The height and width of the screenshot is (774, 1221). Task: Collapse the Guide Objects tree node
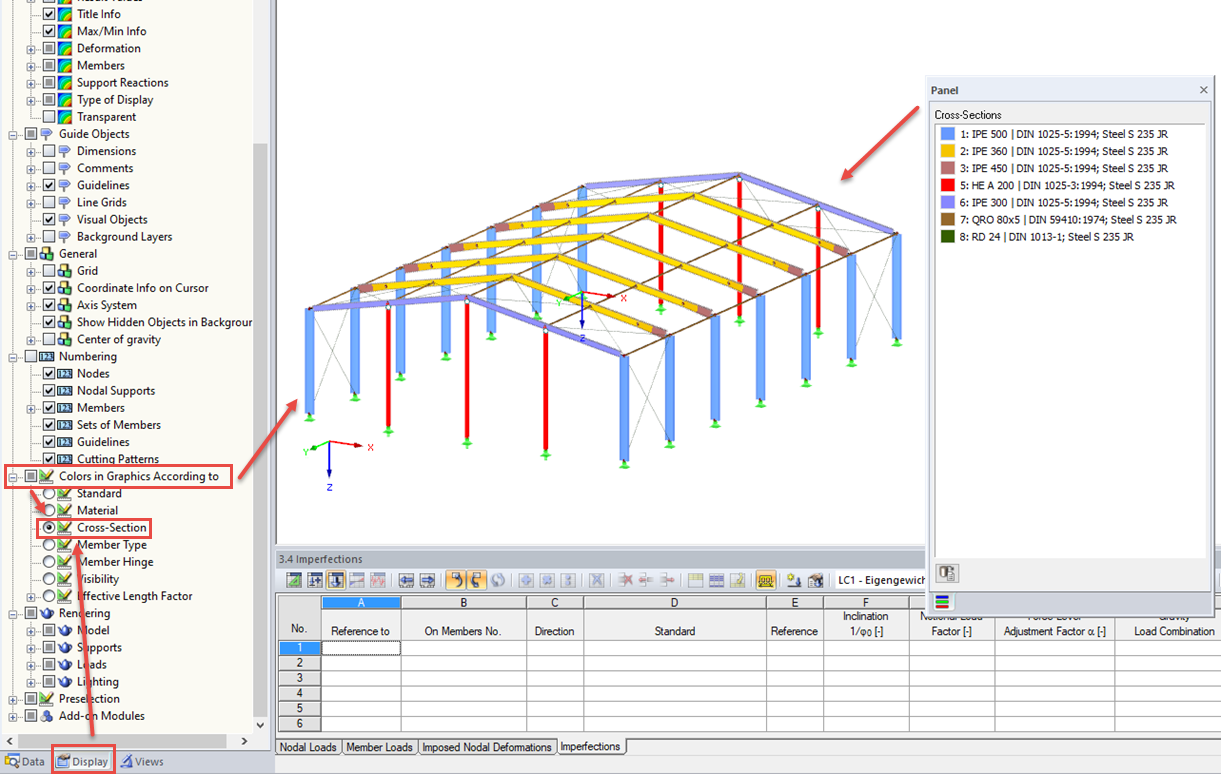(14, 134)
